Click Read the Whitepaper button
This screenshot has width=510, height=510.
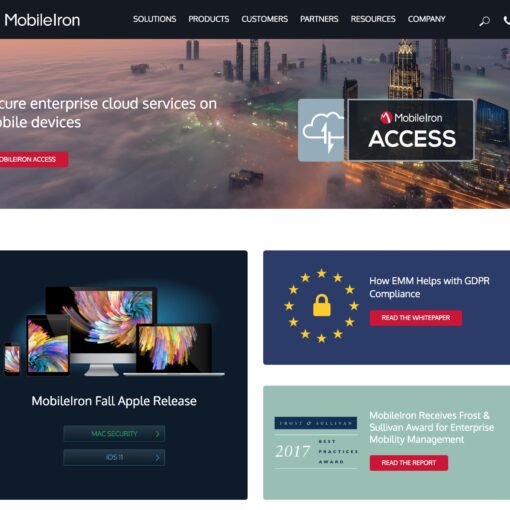pyautogui.click(x=416, y=318)
